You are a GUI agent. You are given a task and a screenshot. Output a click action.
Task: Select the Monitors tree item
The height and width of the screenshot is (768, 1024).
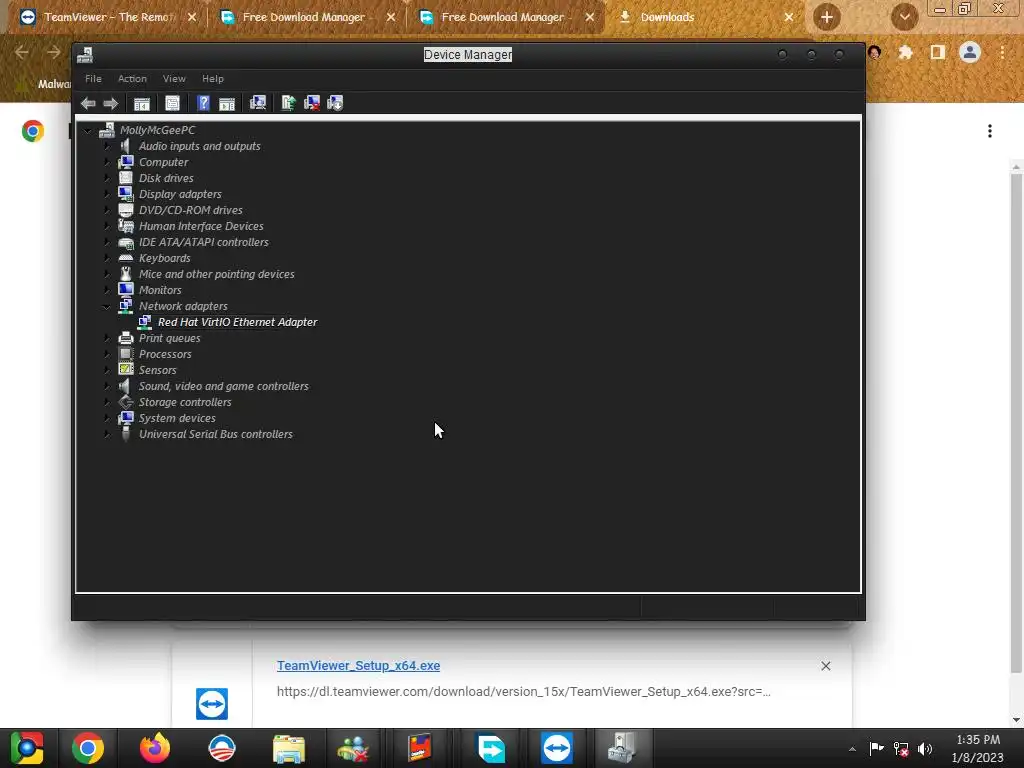pyautogui.click(x=160, y=290)
